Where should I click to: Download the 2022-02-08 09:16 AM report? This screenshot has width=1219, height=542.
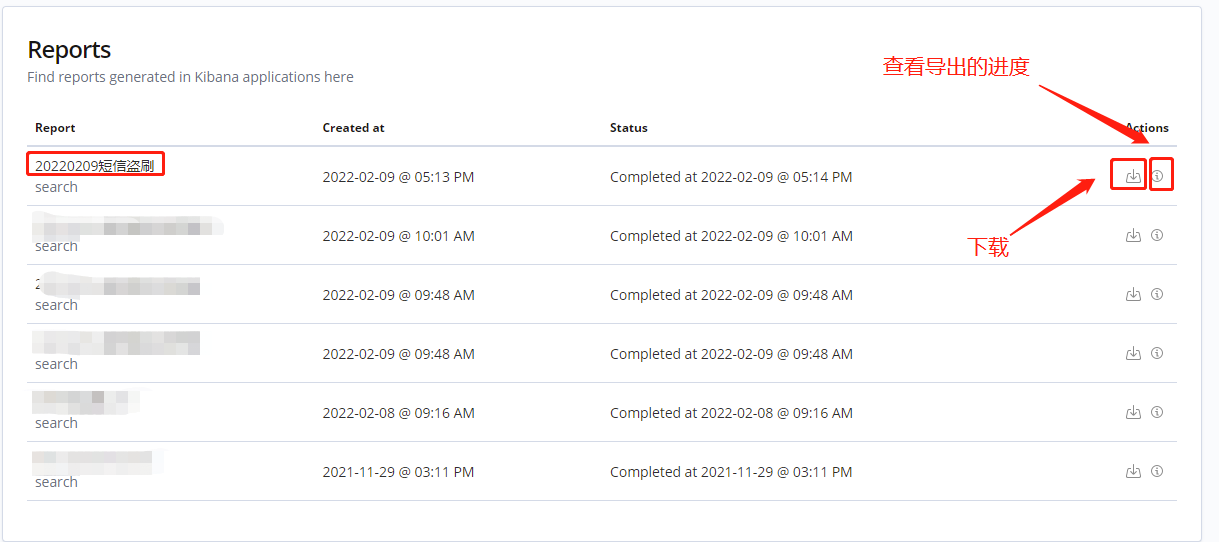click(x=1133, y=412)
